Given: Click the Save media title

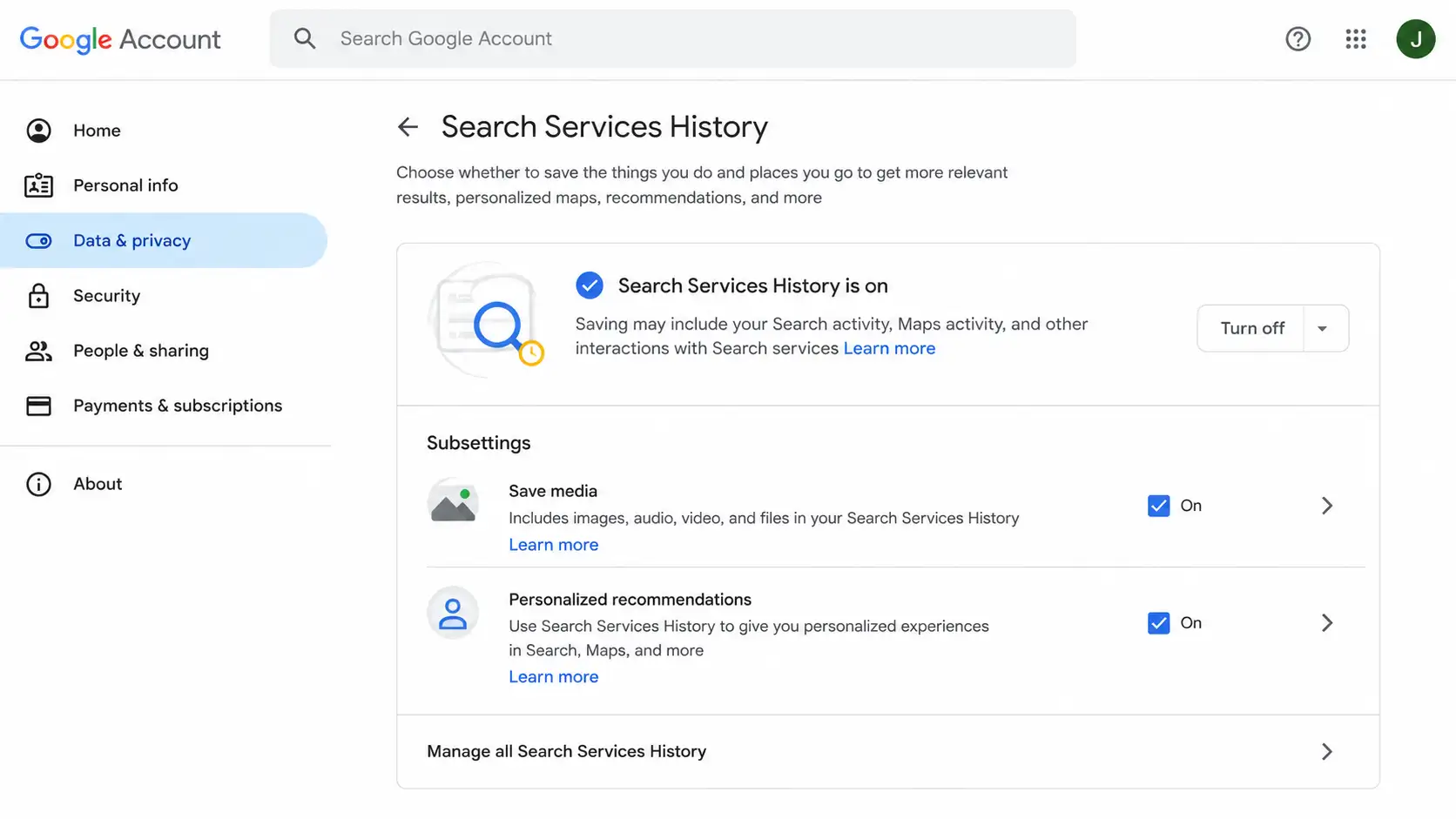Looking at the screenshot, I should (x=553, y=491).
